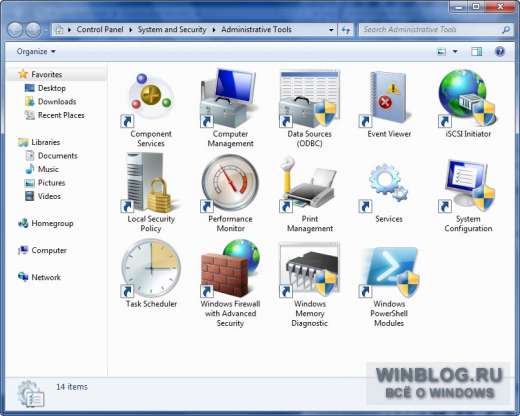The height and width of the screenshot is (416, 520).
Task: Refresh the Administrative Tools folder
Action: pyautogui.click(x=346, y=30)
